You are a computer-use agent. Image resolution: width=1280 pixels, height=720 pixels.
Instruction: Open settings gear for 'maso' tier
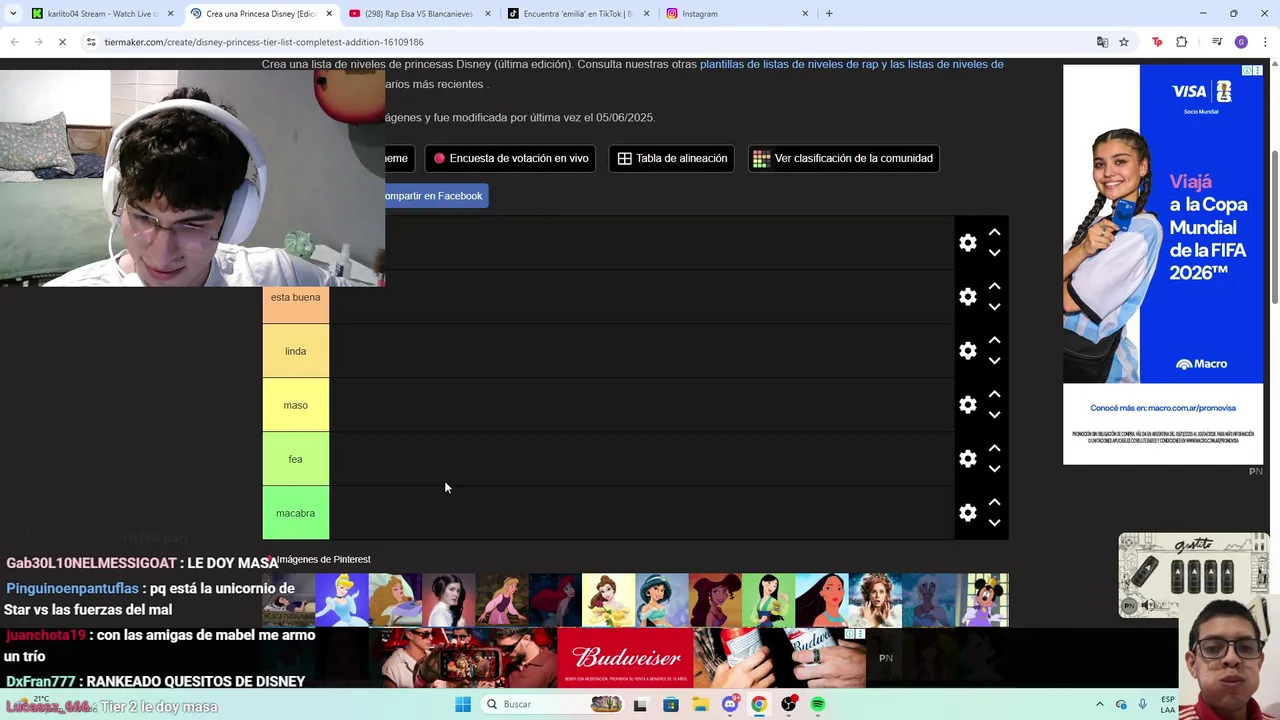968,405
